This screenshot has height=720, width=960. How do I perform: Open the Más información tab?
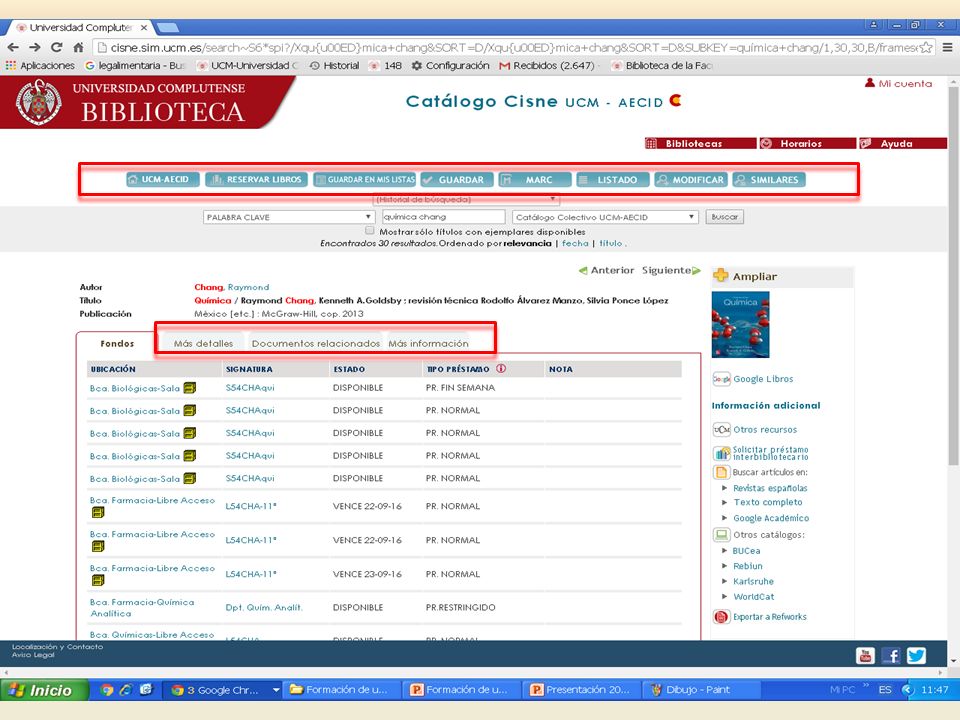(428, 343)
